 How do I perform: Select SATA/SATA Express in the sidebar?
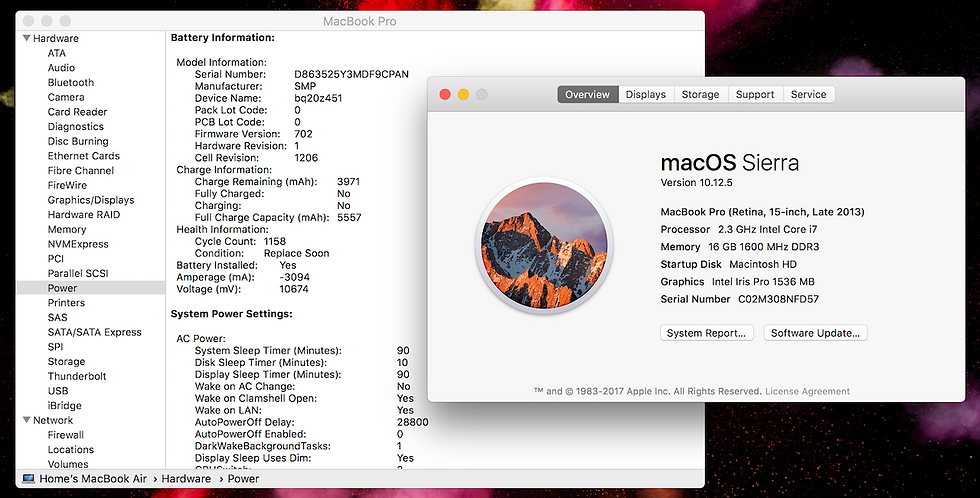tap(94, 332)
